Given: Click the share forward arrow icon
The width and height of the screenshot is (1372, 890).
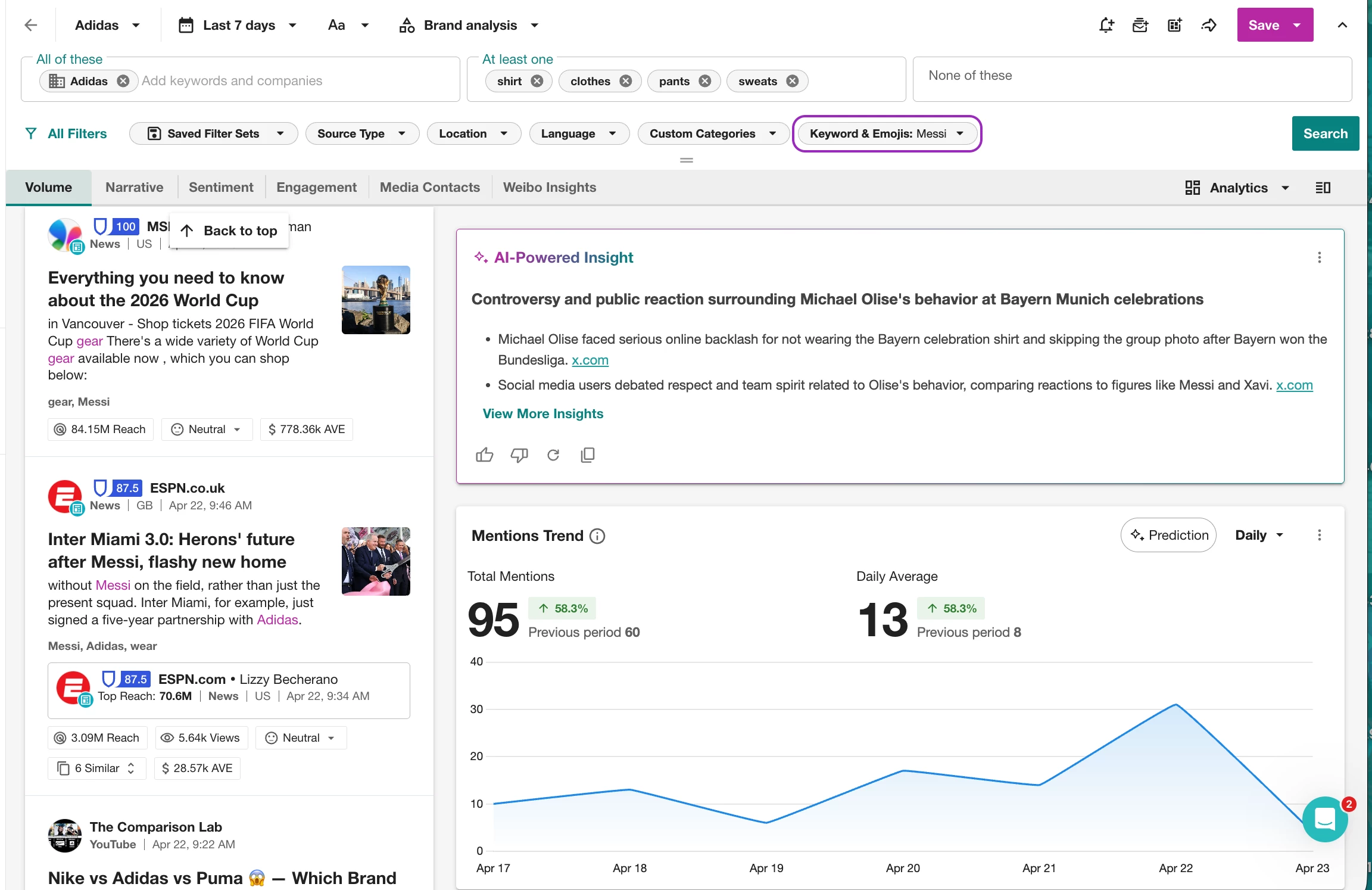Looking at the screenshot, I should tap(1209, 25).
